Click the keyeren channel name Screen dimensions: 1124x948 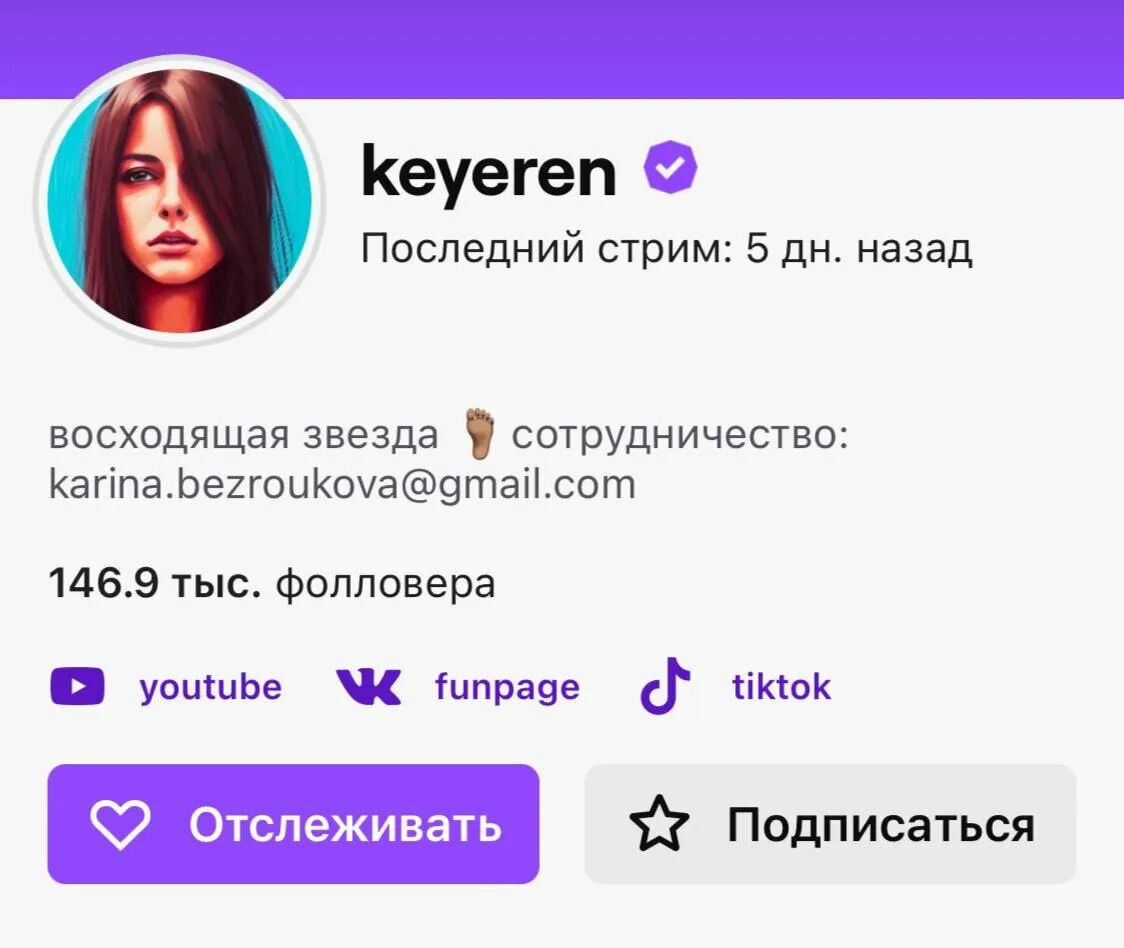489,172
